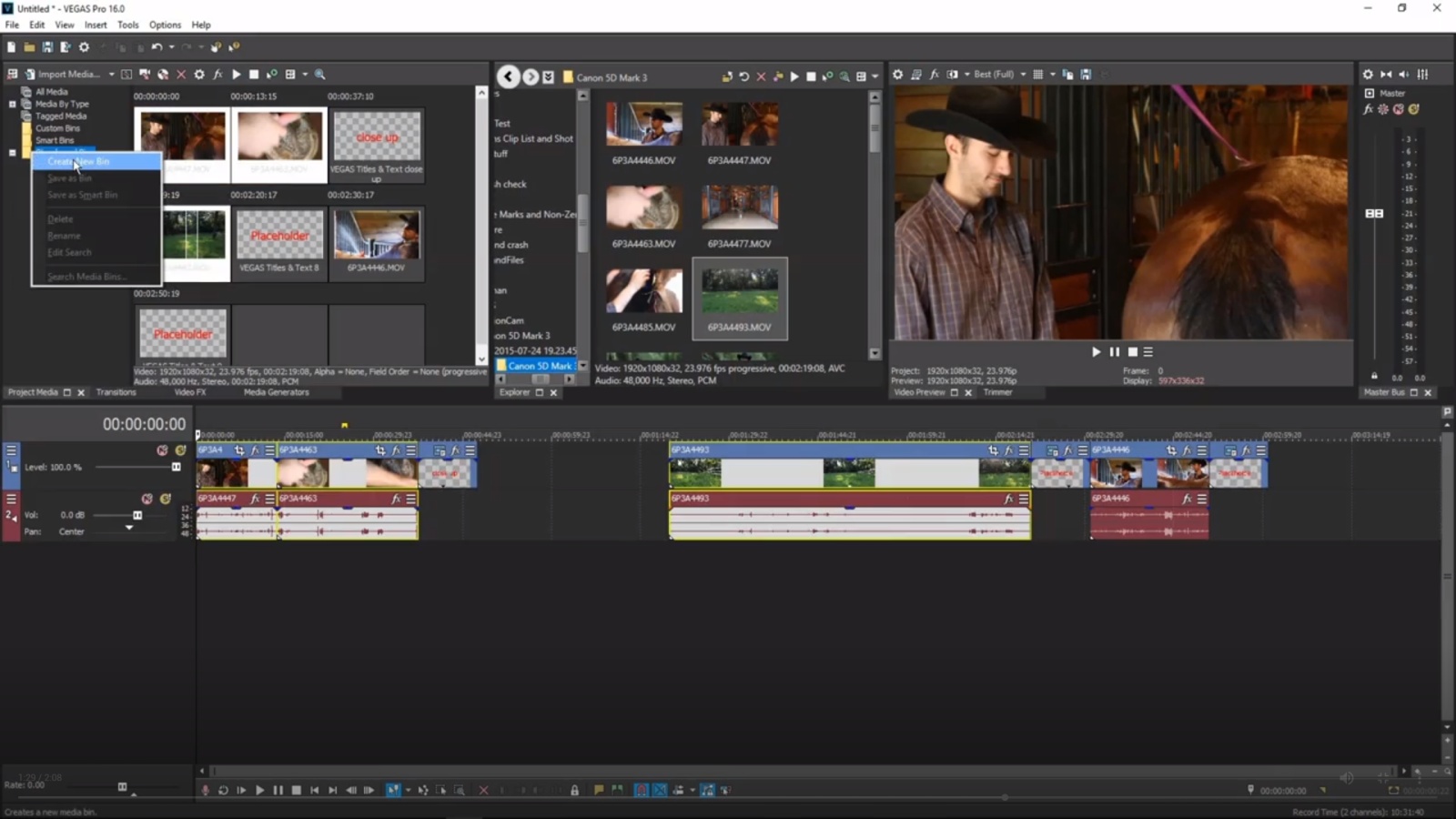Select Create New Bin in the context menu
The width and height of the screenshot is (1456, 819).
96,161
